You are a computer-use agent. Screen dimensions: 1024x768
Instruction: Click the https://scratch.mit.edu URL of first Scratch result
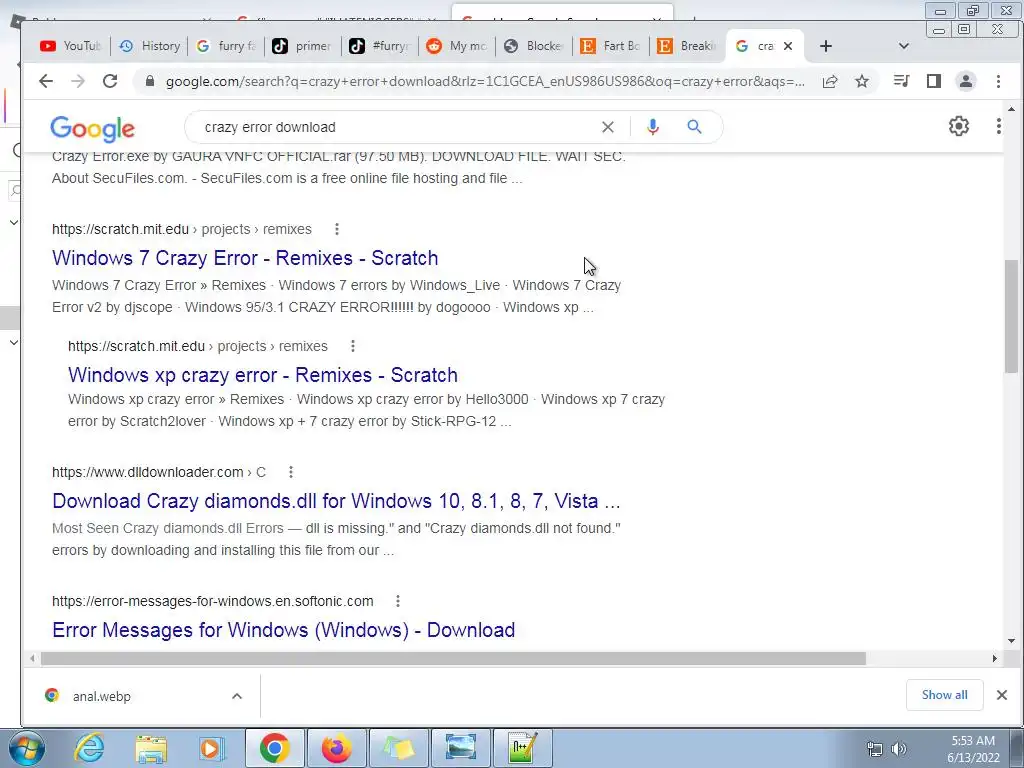point(120,229)
